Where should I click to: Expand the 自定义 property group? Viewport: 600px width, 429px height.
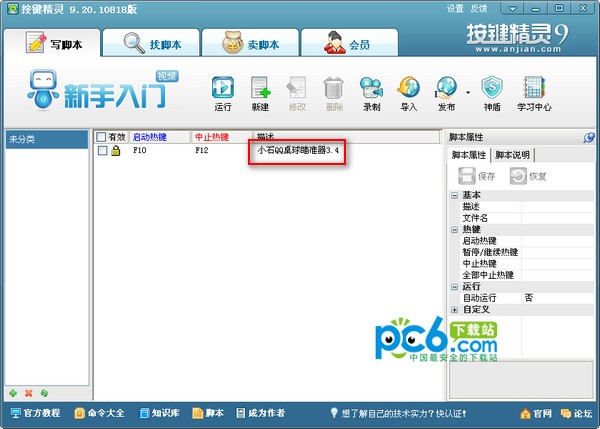click(x=455, y=310)
